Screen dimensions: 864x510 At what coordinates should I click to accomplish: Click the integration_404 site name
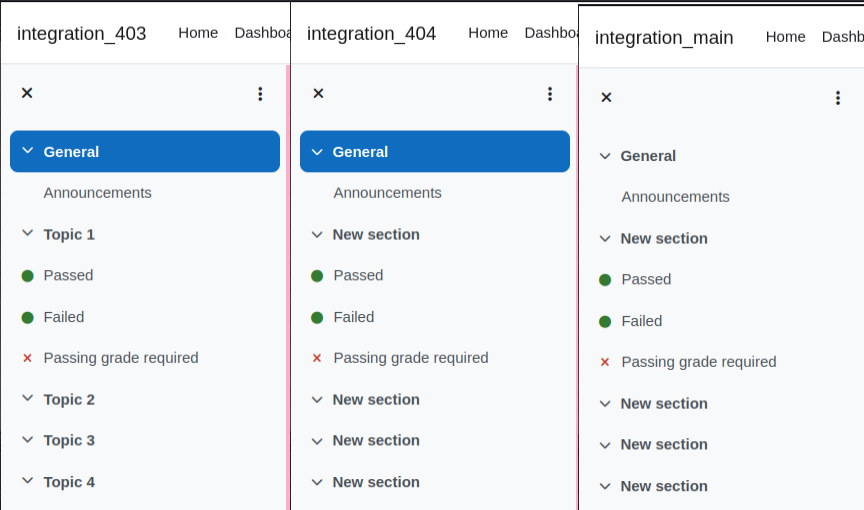pos(371,34)
